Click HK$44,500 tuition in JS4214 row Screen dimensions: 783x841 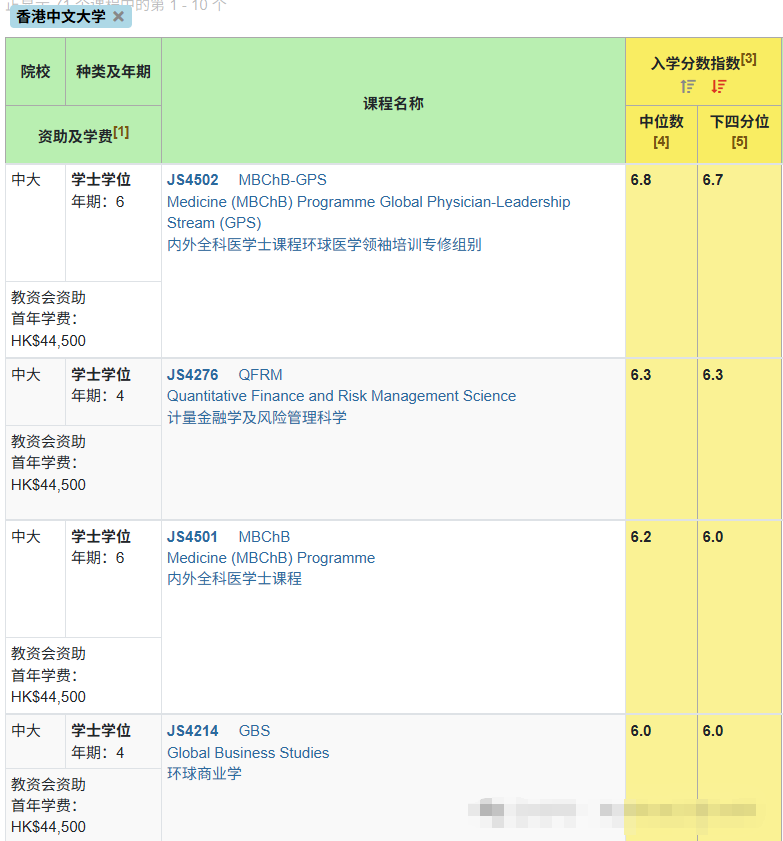tap(48, 827)
